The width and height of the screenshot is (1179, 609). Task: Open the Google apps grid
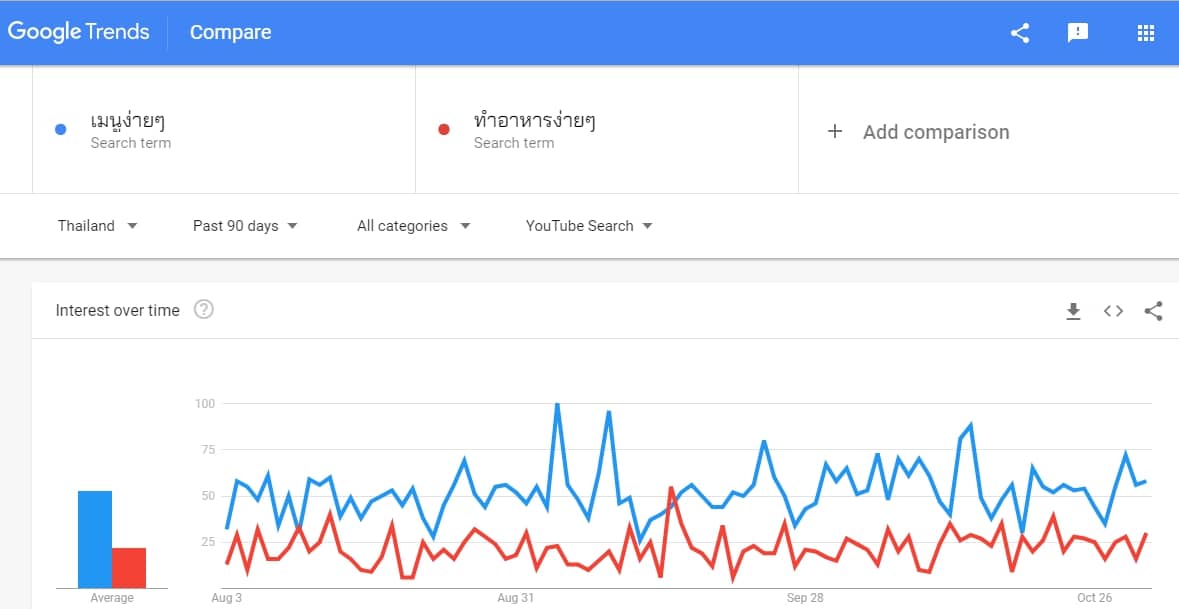tap(1146, 33)
